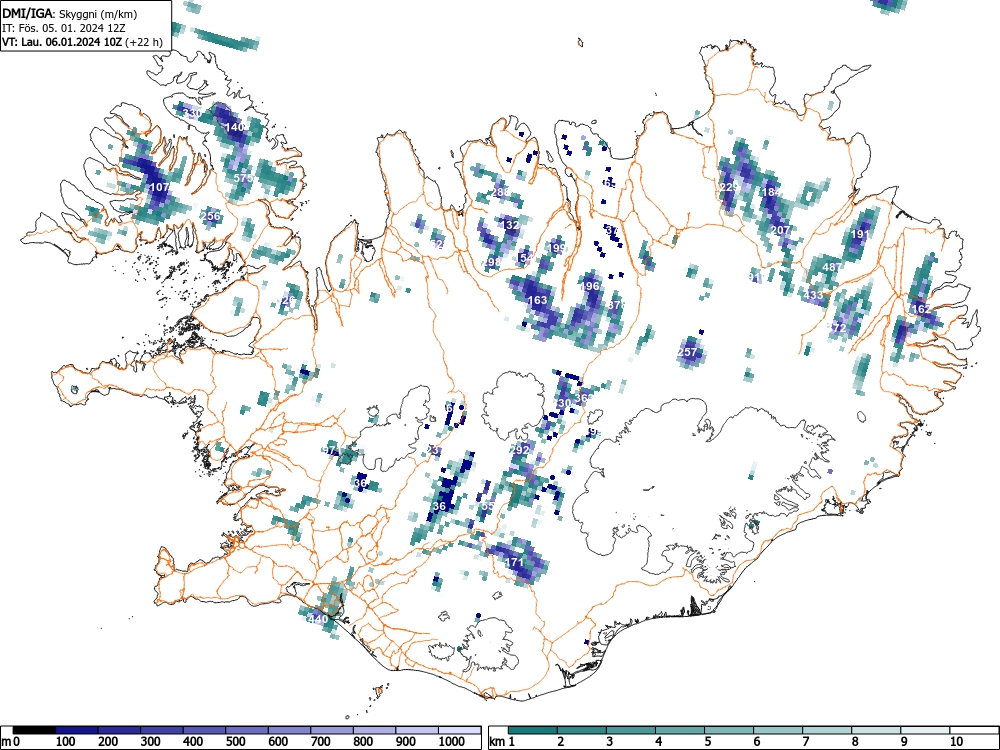Click the visibility value "199" on the map
The width and height of the screenshot is (1000, 750).
(557, 247)
